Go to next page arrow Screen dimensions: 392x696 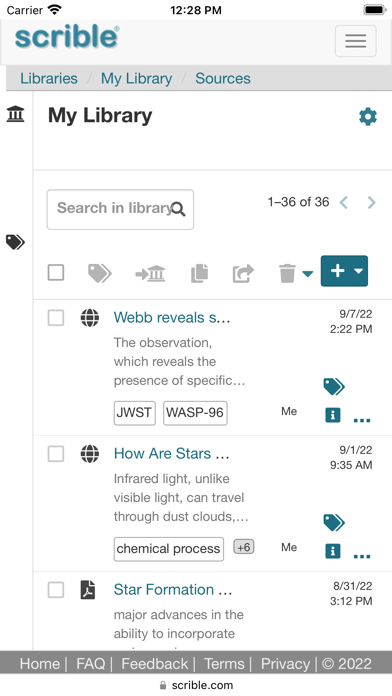[x=371, y=203]
